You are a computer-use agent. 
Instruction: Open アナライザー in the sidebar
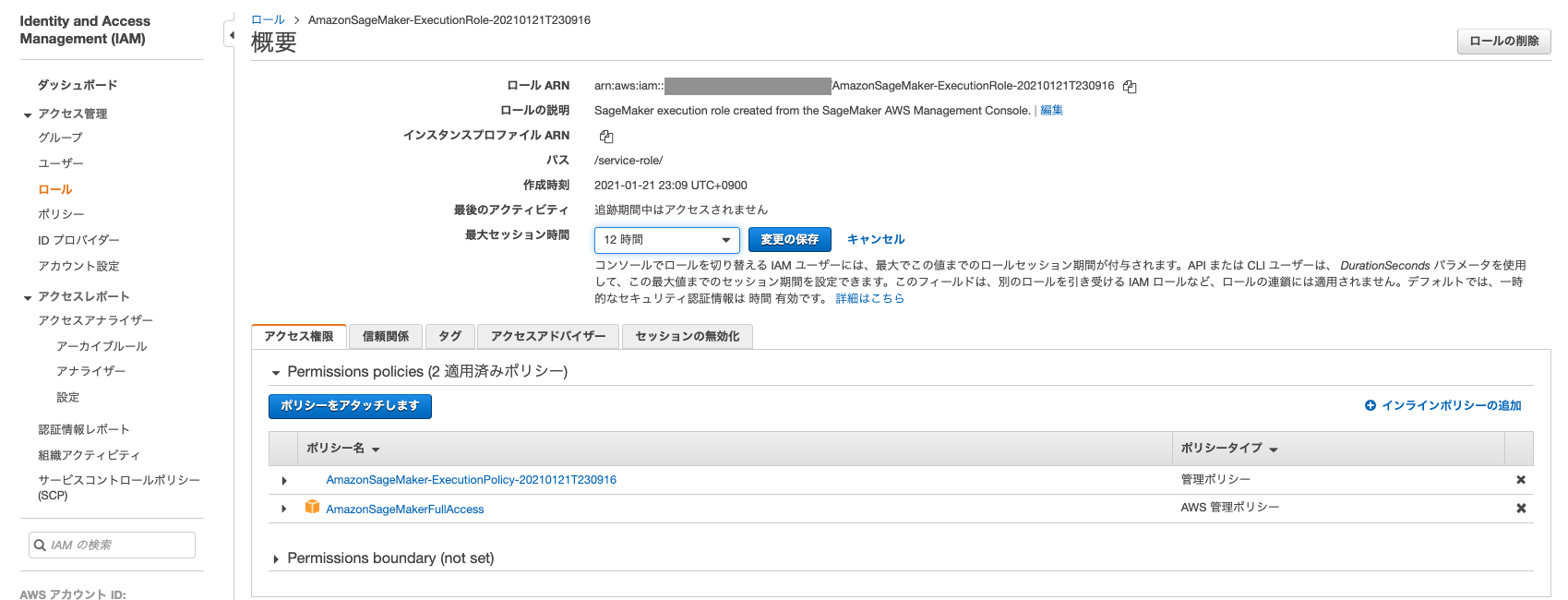(90, 371)
